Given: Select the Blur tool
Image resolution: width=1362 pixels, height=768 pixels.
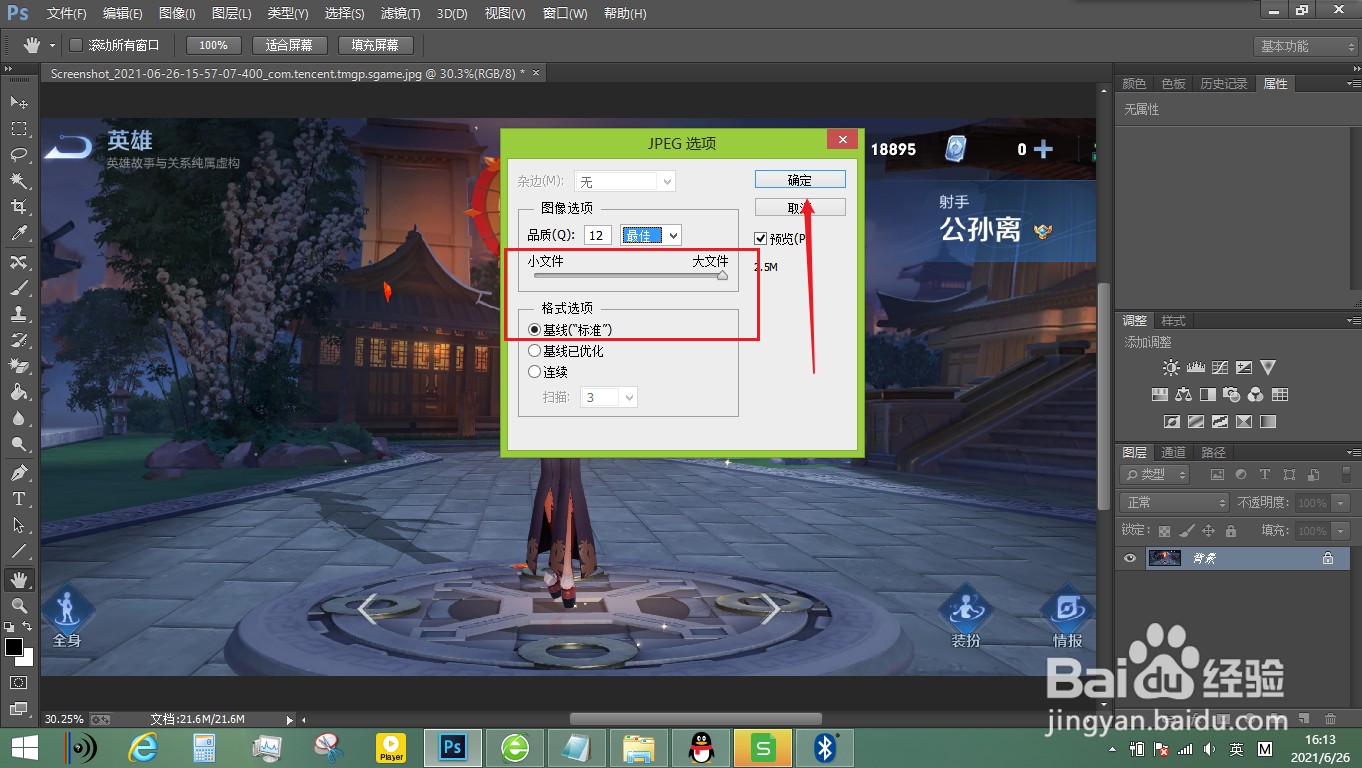Looking at the screenshot, I should (19, 418).
